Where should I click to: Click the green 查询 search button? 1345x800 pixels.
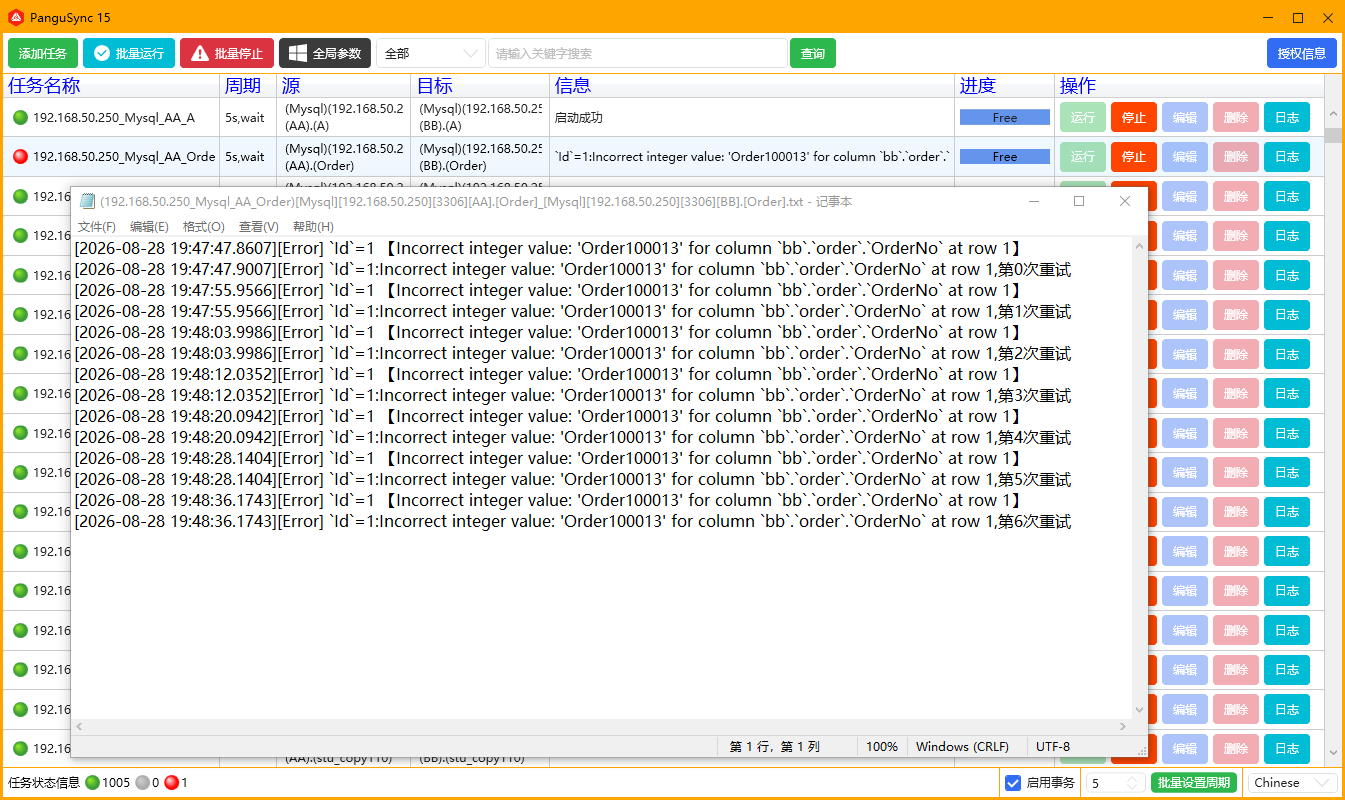pos(813,53)
